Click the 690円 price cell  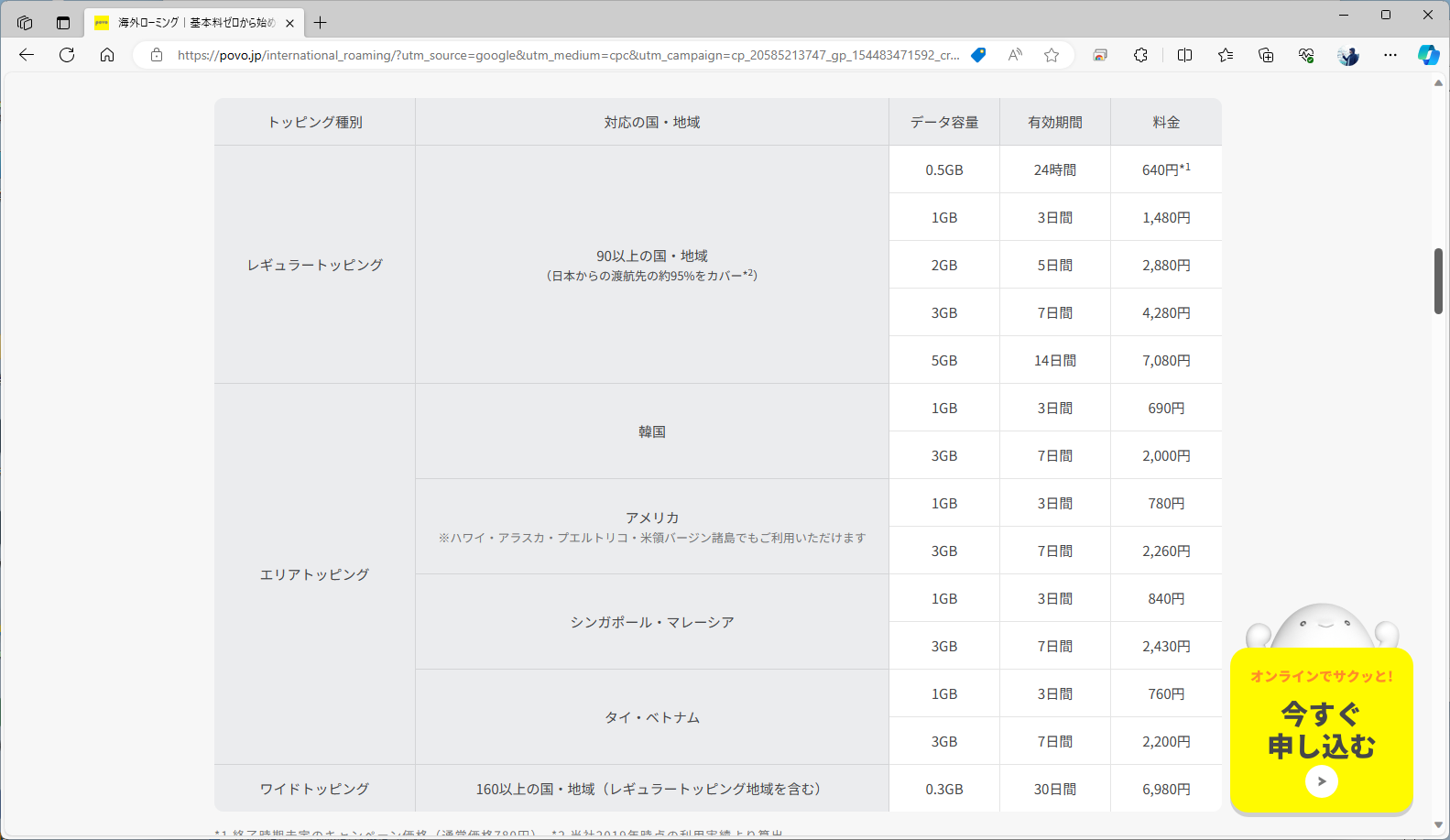1166,408
